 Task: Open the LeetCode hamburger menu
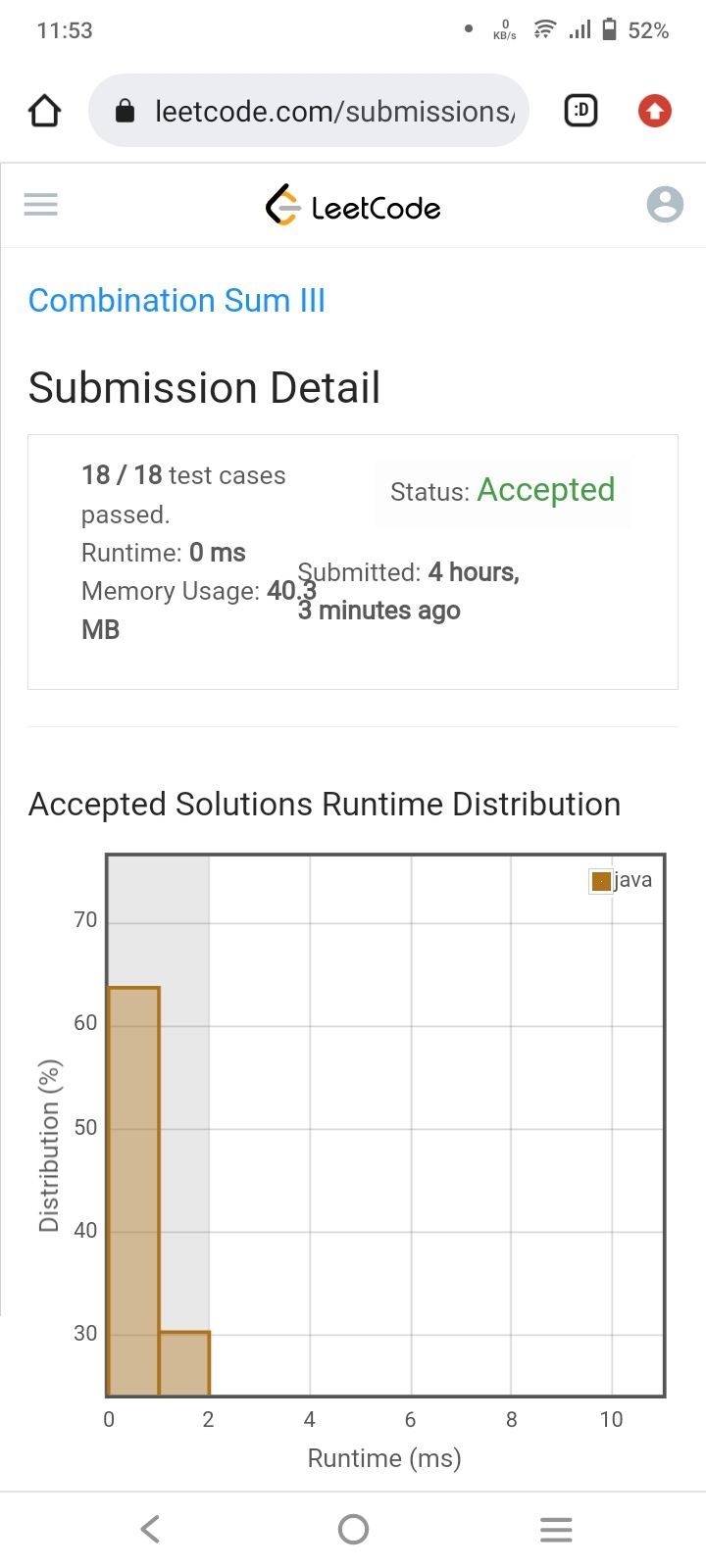tap(41, 205)
